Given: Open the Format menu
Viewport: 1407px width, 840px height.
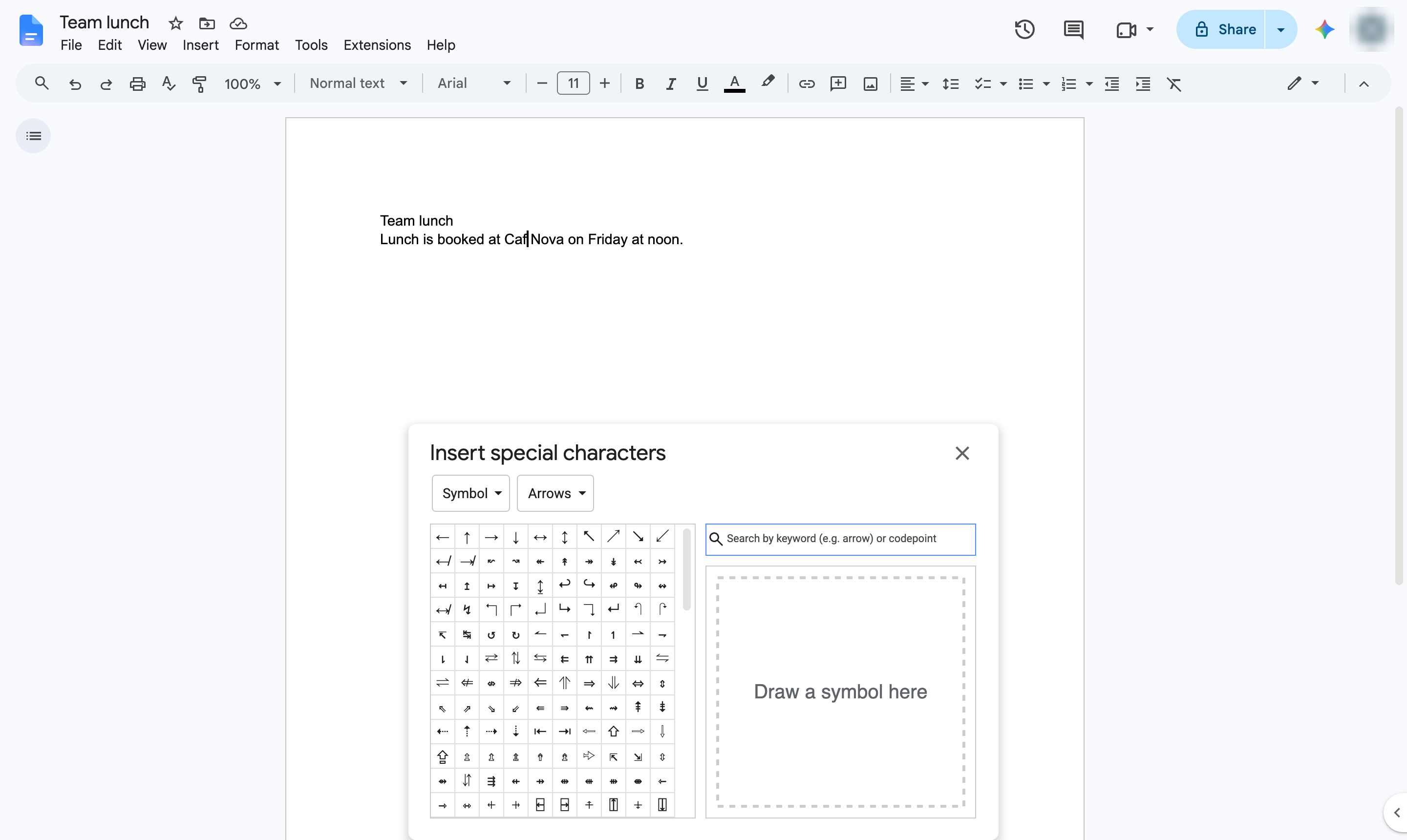Looking at the screenshot, I should coord(256,45).
